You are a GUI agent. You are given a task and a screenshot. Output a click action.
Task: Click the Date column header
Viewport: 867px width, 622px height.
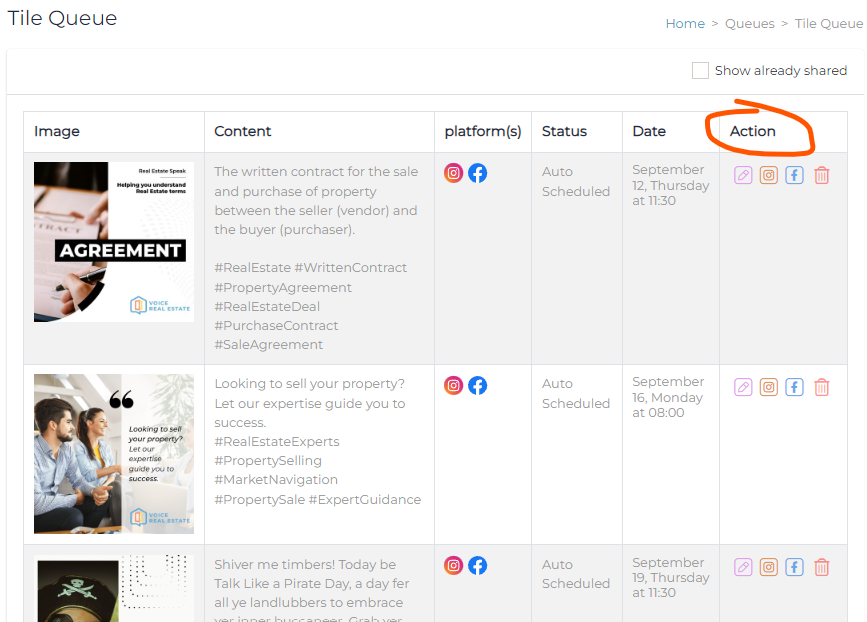tap(649, 131)
